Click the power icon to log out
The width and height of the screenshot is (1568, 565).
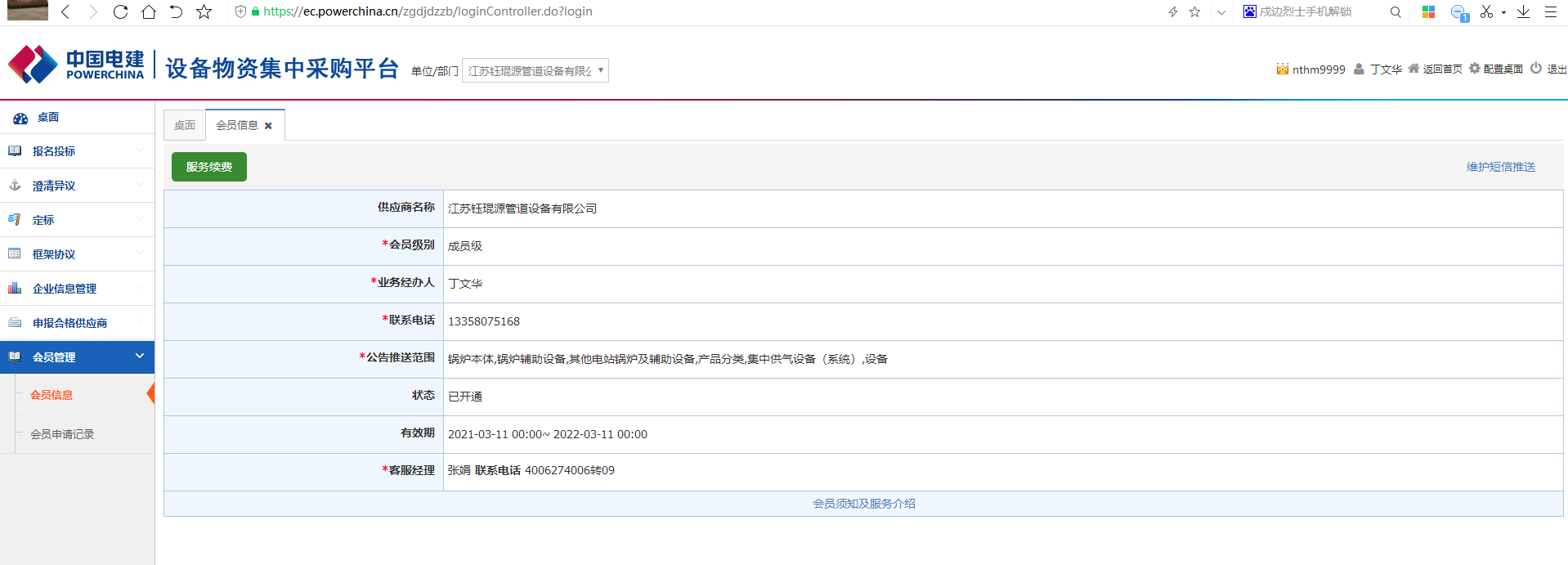(x=1536, y=69)
